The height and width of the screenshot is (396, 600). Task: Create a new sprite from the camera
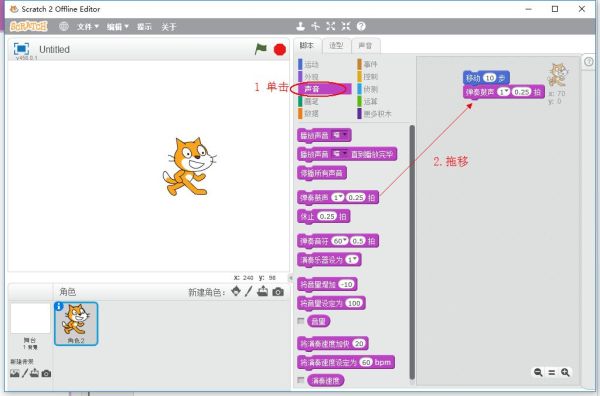click(x=278, y=292)
